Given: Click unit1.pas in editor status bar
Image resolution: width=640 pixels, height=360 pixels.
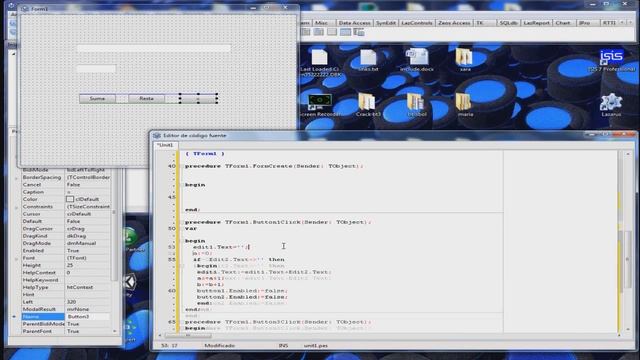Looking at the screenshot, I should 316,346.
